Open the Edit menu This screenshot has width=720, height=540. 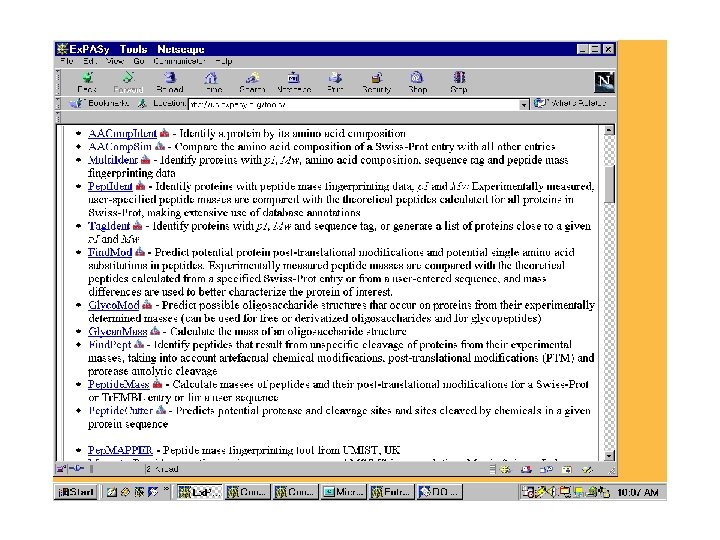click(x=89, y=61)
